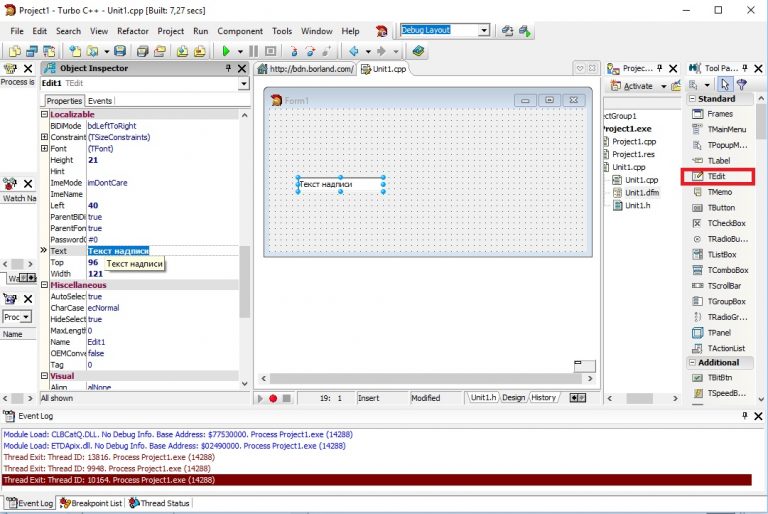Select TComboBox in the Tool Palette
Image resolution: width=768 pixels, height=514 pixels.
click(720, 270)
